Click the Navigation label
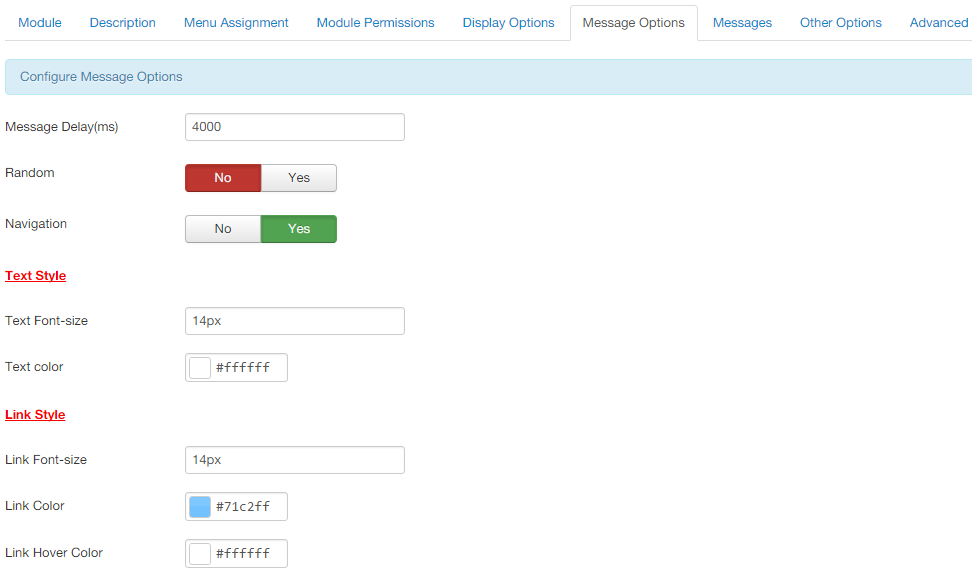This screenshot has height=571, width=972. click(36, 224)
